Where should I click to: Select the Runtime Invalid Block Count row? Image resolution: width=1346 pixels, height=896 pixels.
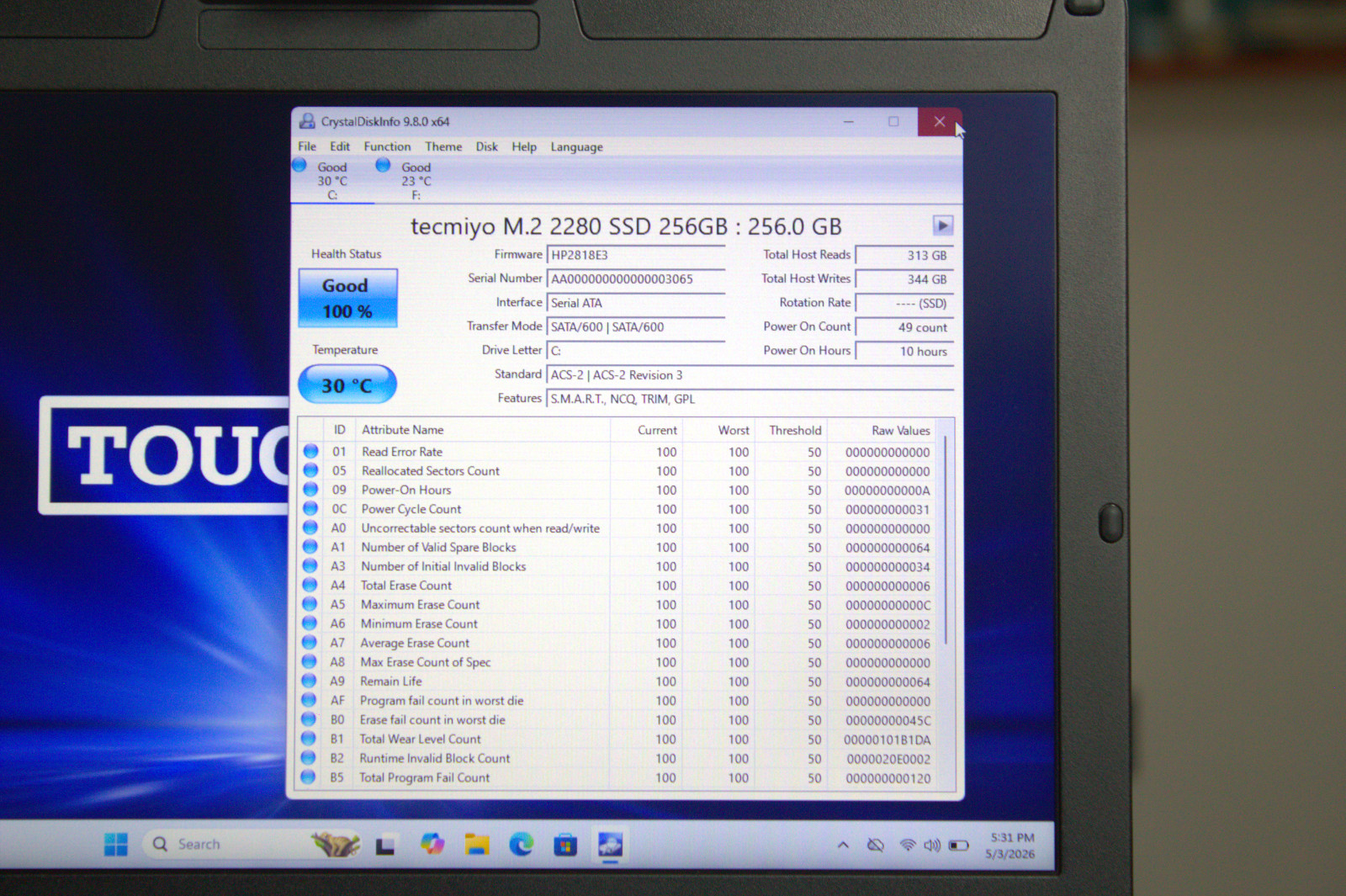pyautogui.click(x=618, y=758)
